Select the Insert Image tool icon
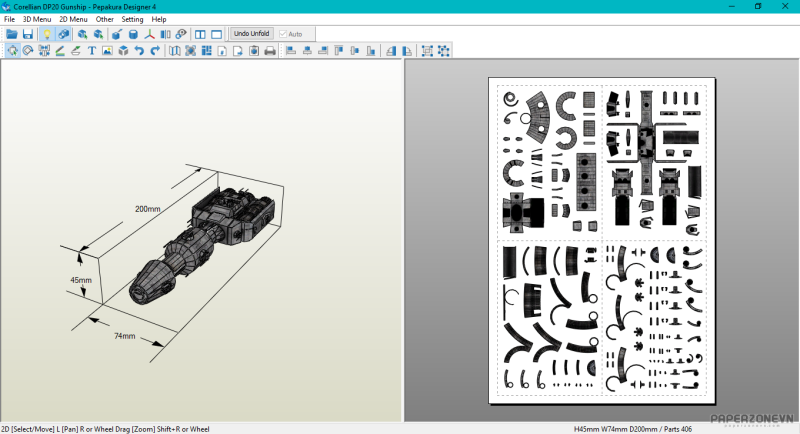The width and height of the screenshot is (800, 434). tap(107, 51)
